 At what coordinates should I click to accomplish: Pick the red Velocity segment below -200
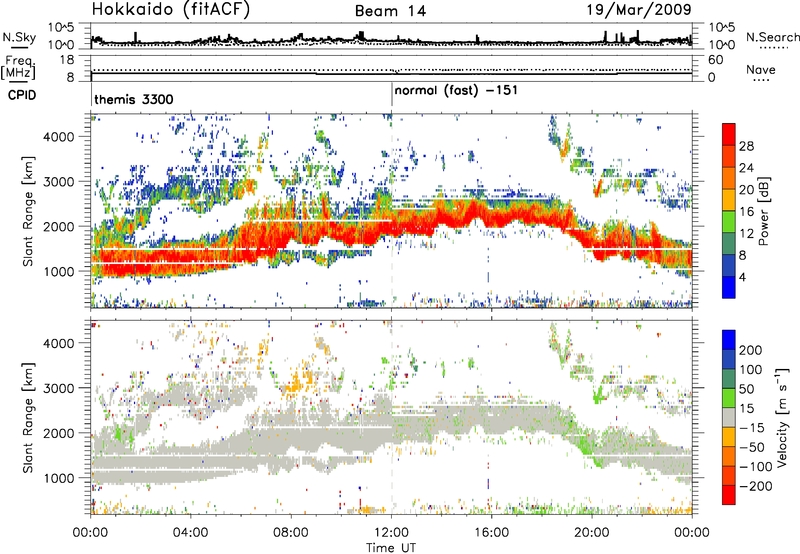point(729,495)
